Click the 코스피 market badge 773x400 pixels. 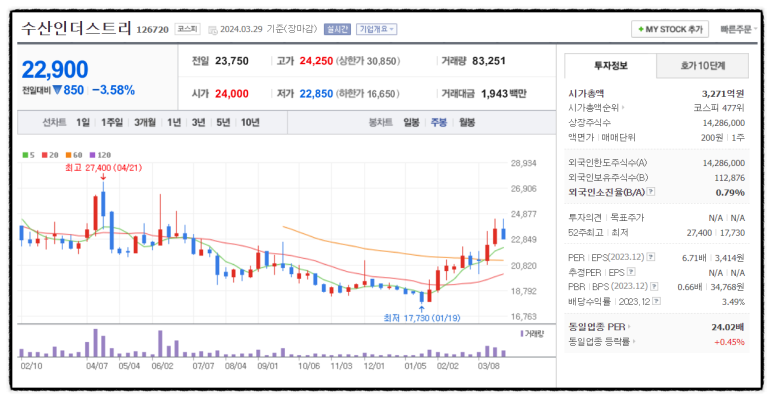coord(187,29)
